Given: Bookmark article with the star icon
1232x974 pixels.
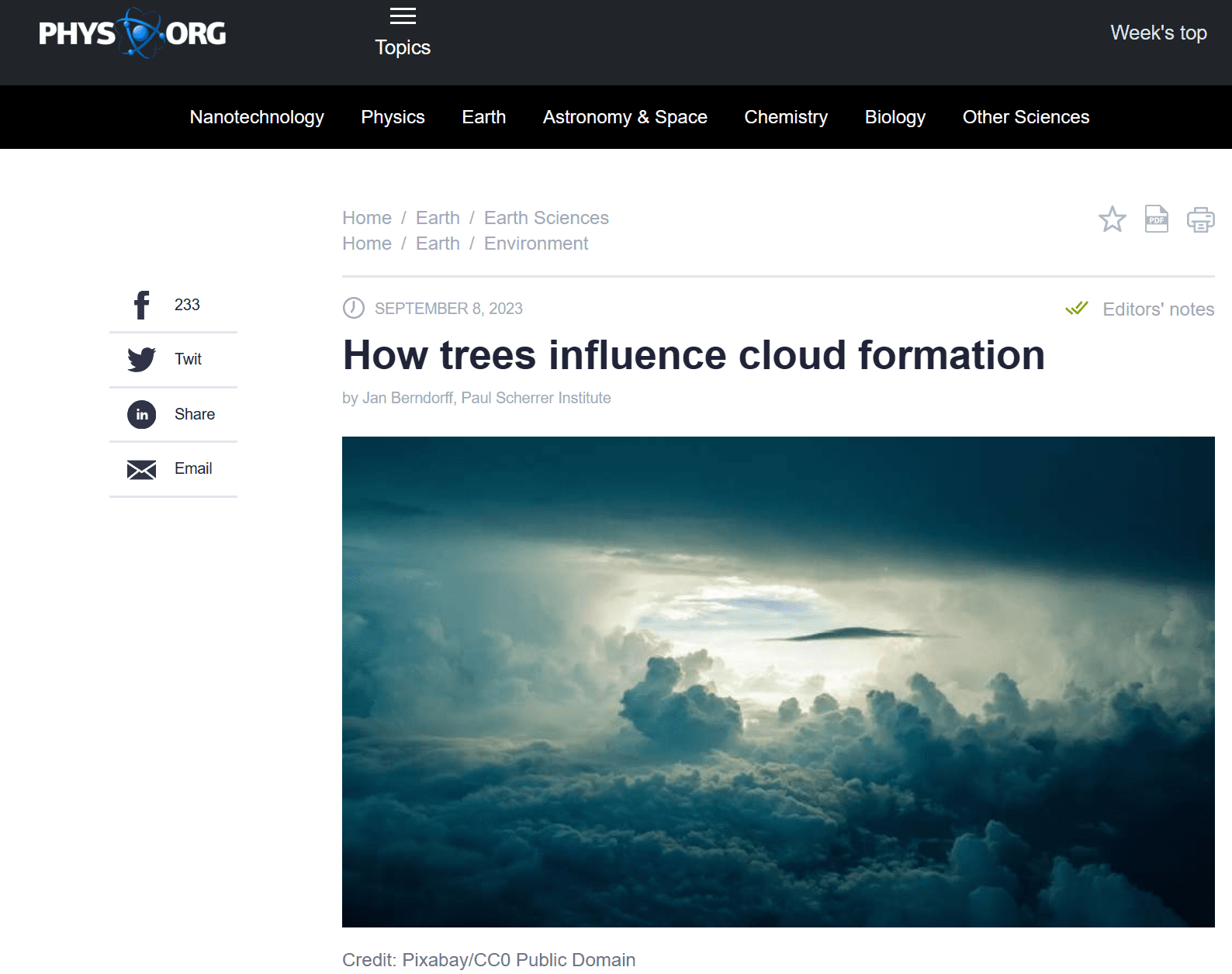Looking at the screenshot, I should (x=1112, y=219).
